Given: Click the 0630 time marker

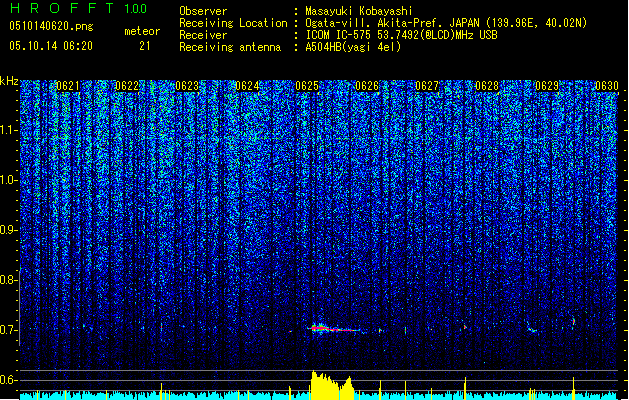Looking at the screenshot, I should [607, 86].
